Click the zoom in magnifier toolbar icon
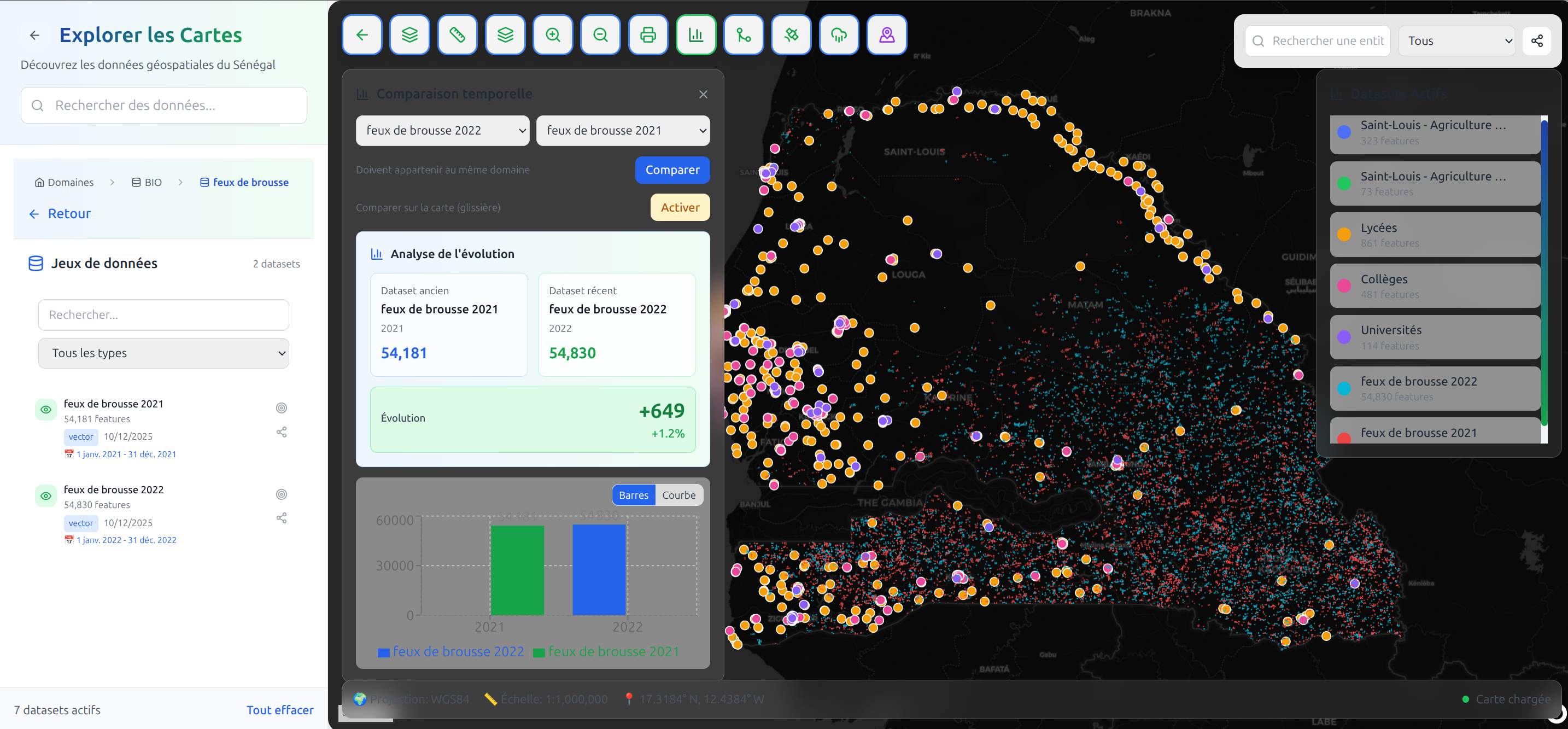Viewport: 1568px width, 729px height. click(553, 36)
